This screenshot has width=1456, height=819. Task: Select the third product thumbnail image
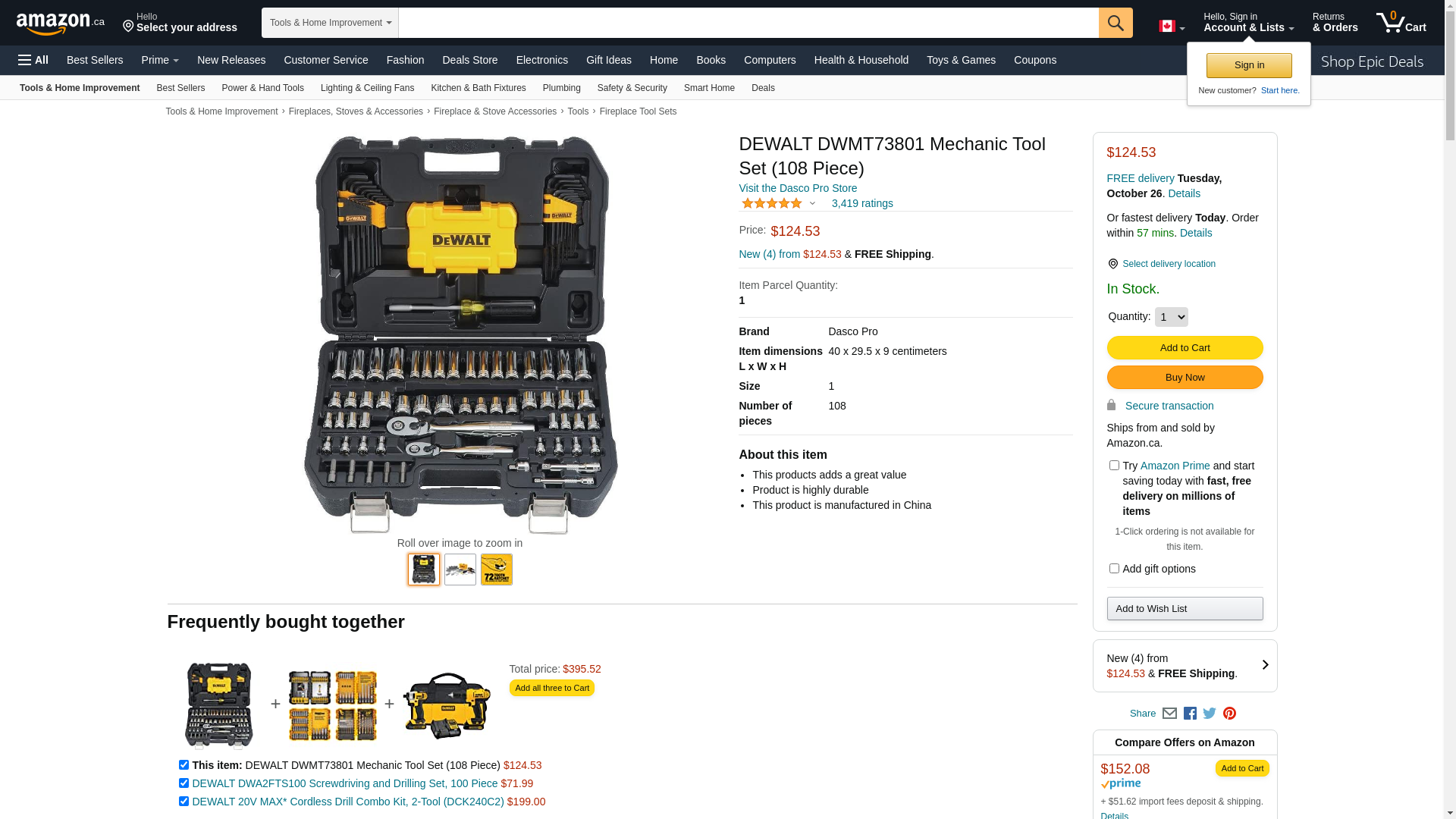tap(497, 570)
